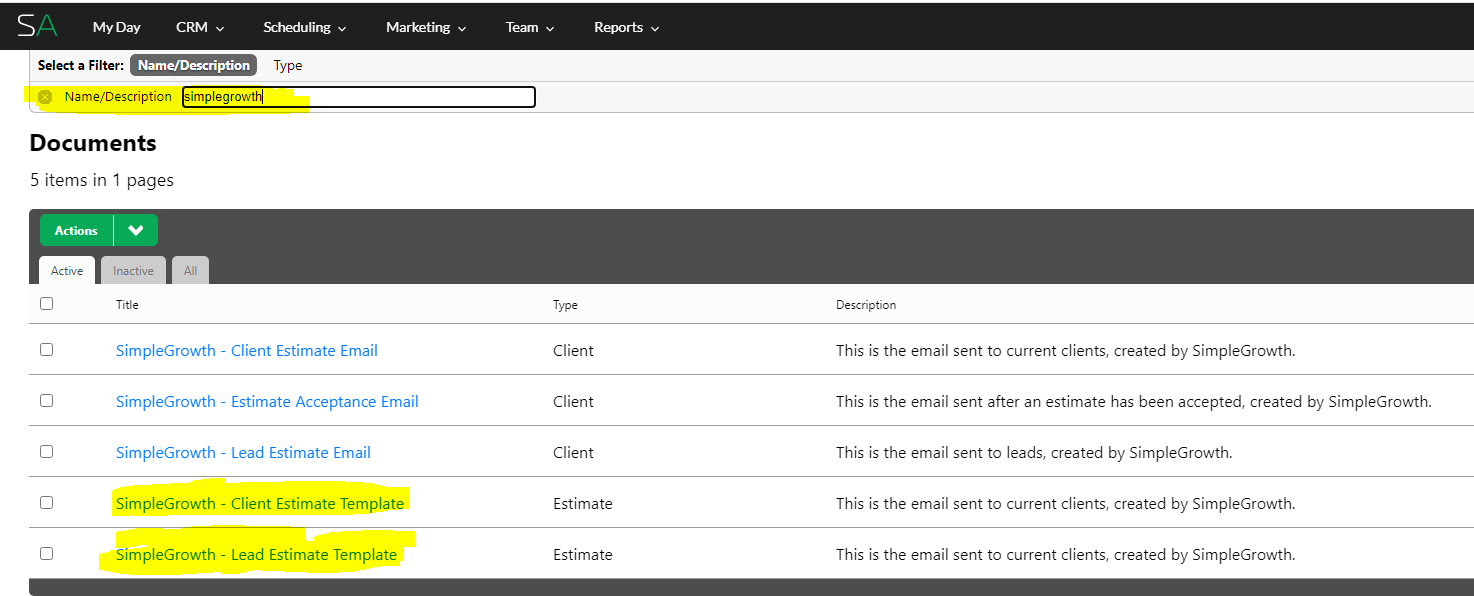The height and width of the screenshot is (596, 1474).
Task: Open the Team menu
Action: pos(530,27)
